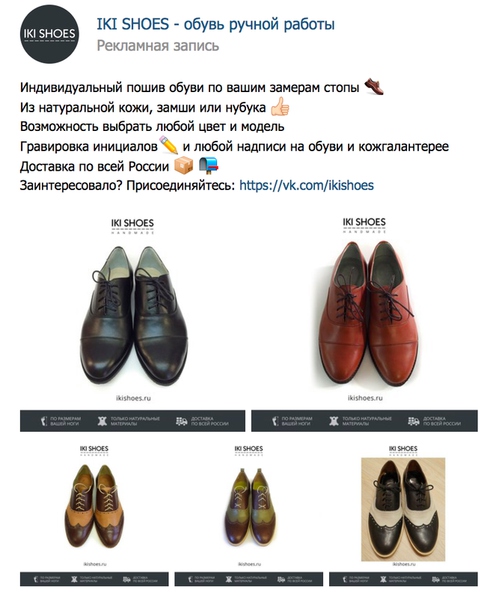Click the brown shoe emoji in the text
This screenshot has height=604, width=499.
click(374, 86)
